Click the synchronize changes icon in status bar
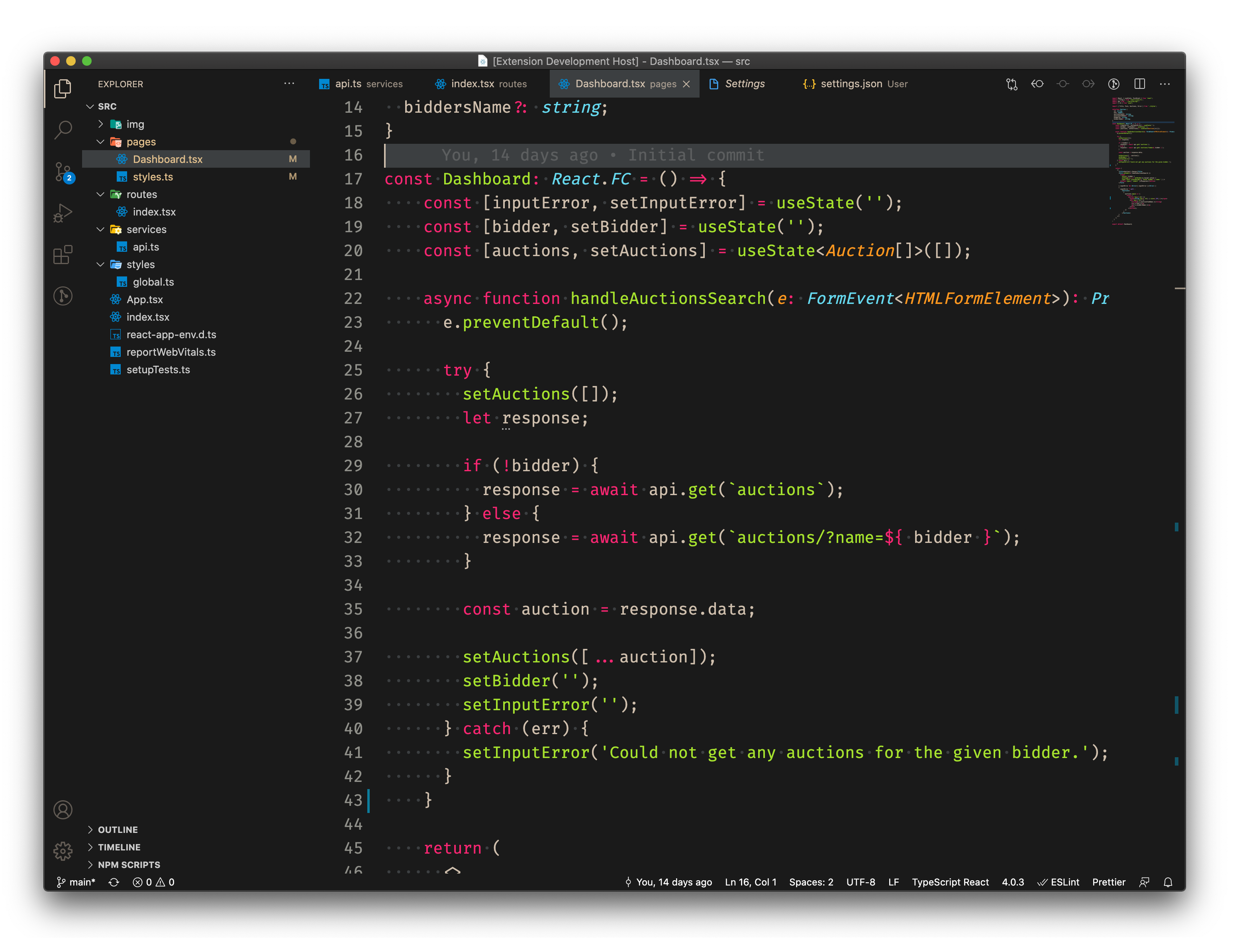This screenshot has width=1235, height=952. coord(114,882)
